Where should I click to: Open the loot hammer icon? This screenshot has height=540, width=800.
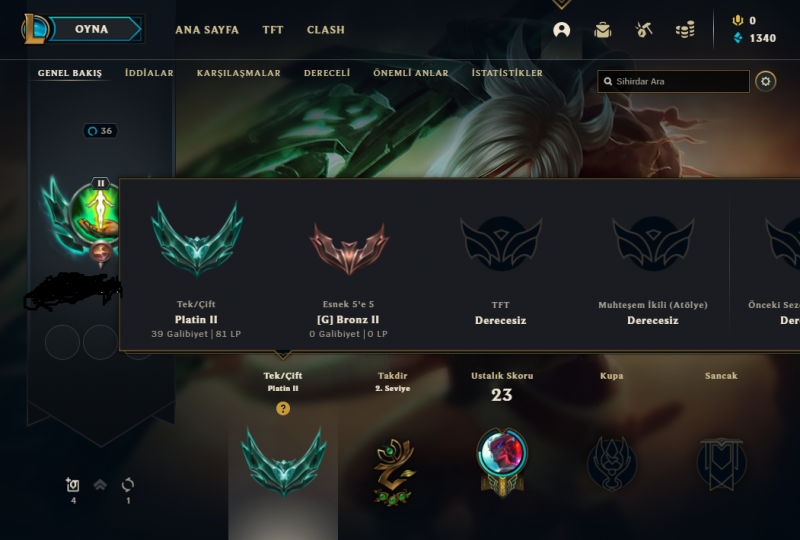point(644,30)
